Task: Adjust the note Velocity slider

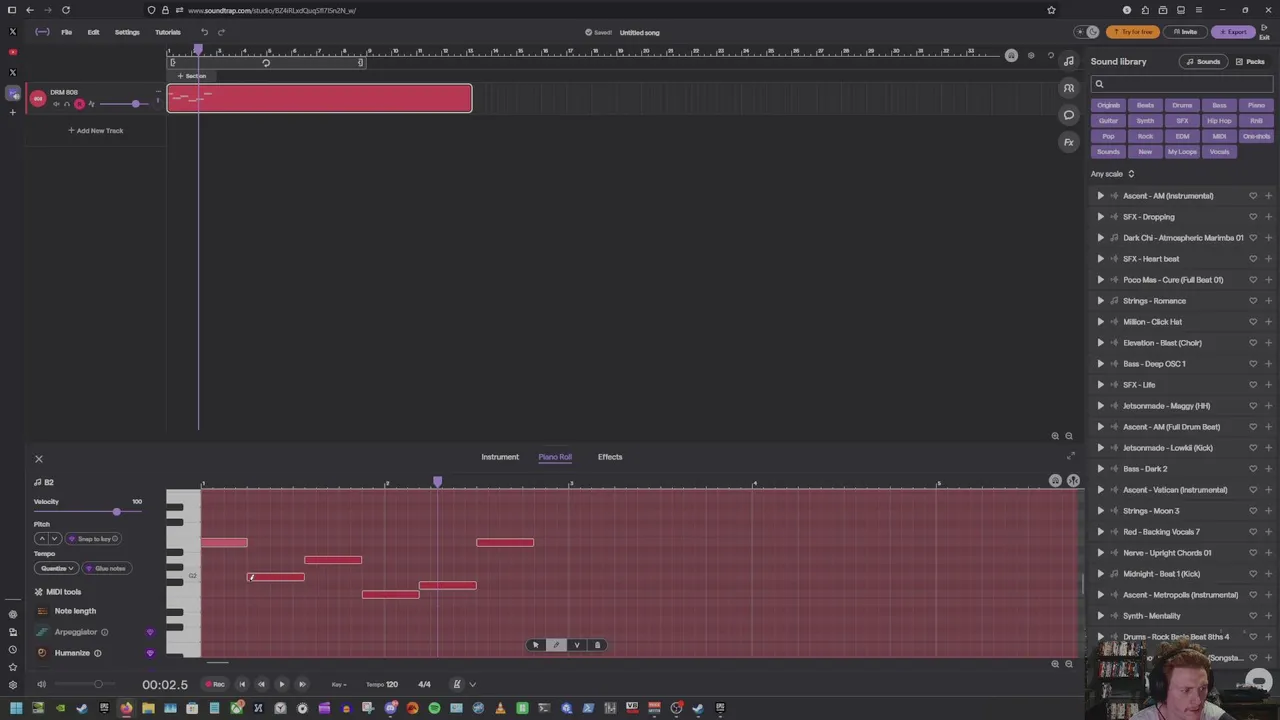Action: pyautogui.click(x=88, y=512)
